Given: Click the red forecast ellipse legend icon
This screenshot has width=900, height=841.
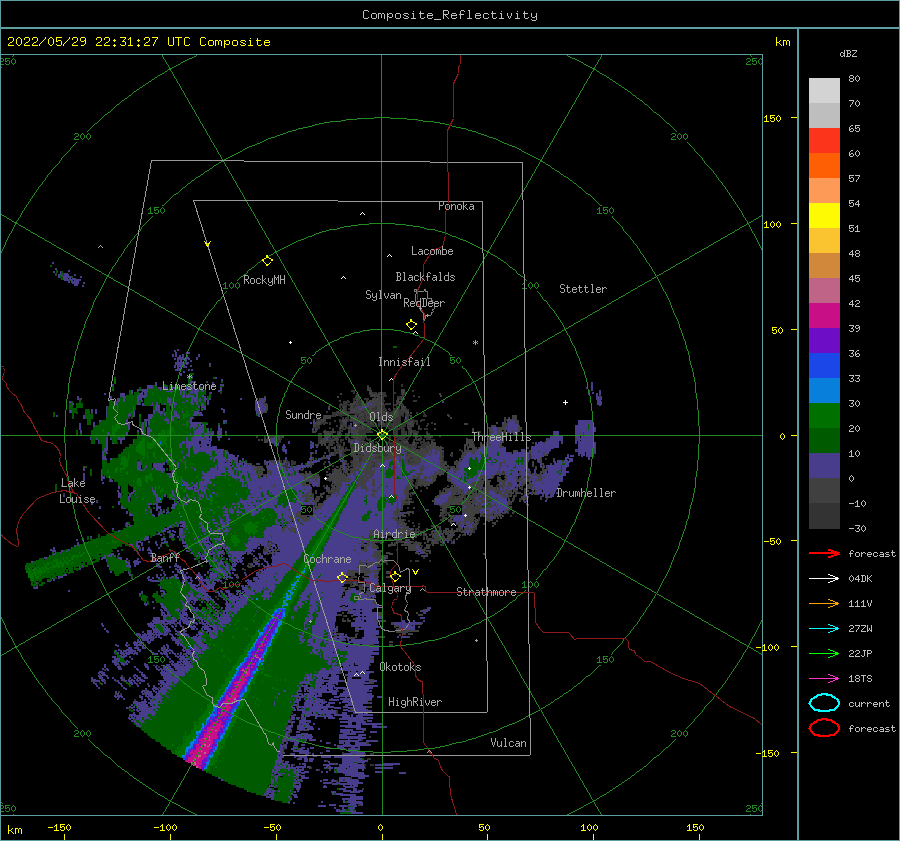Looking at the screenshot, I should point(824,728).
